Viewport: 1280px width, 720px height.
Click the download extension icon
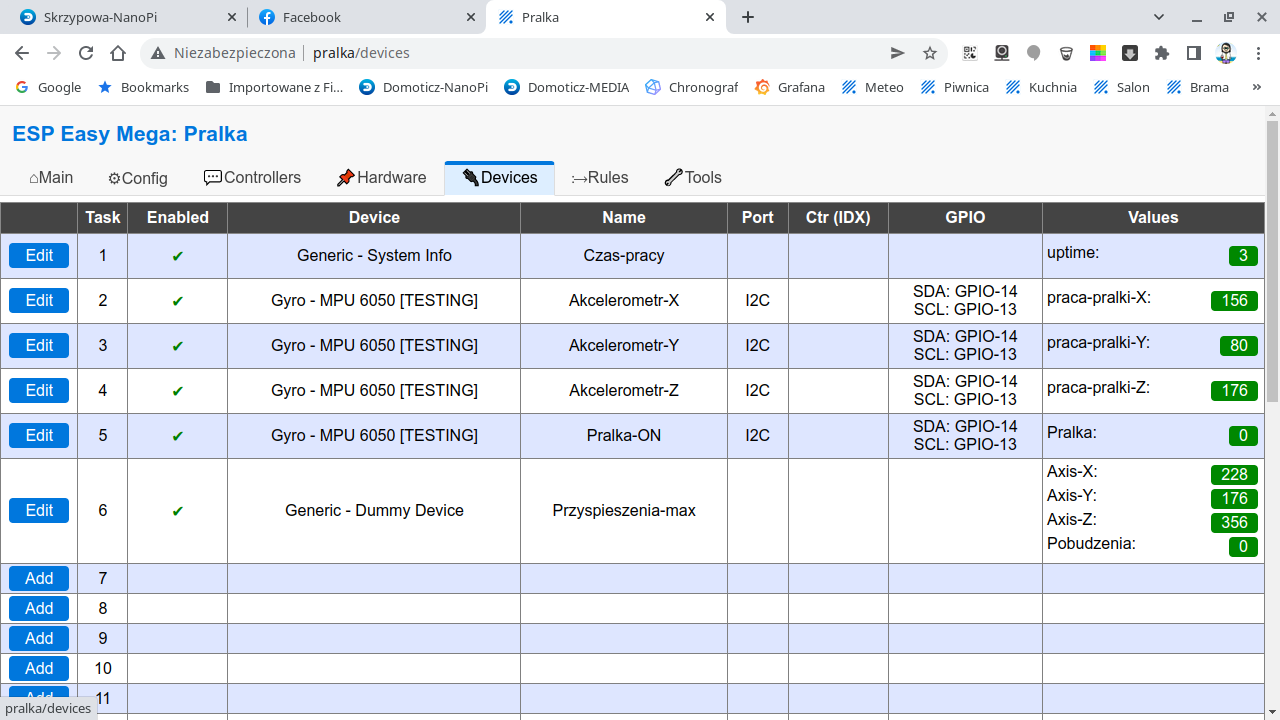point(1129,53)
